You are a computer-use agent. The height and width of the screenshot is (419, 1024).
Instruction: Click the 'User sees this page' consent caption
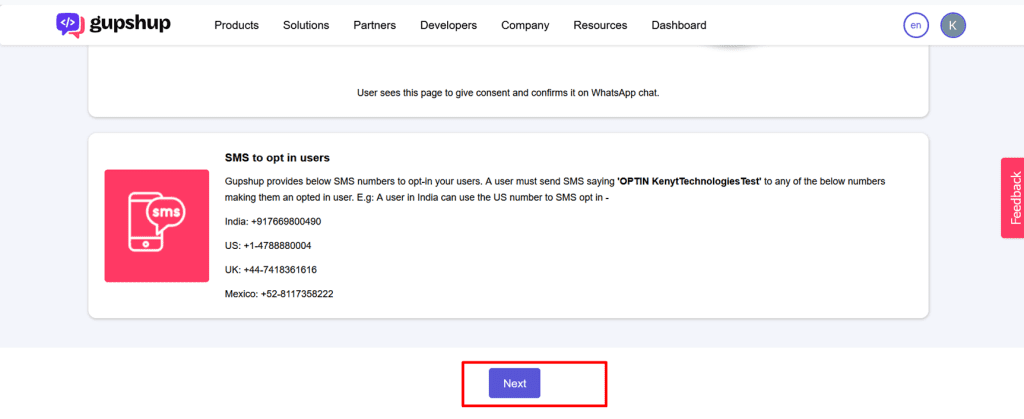pos(508,93)
